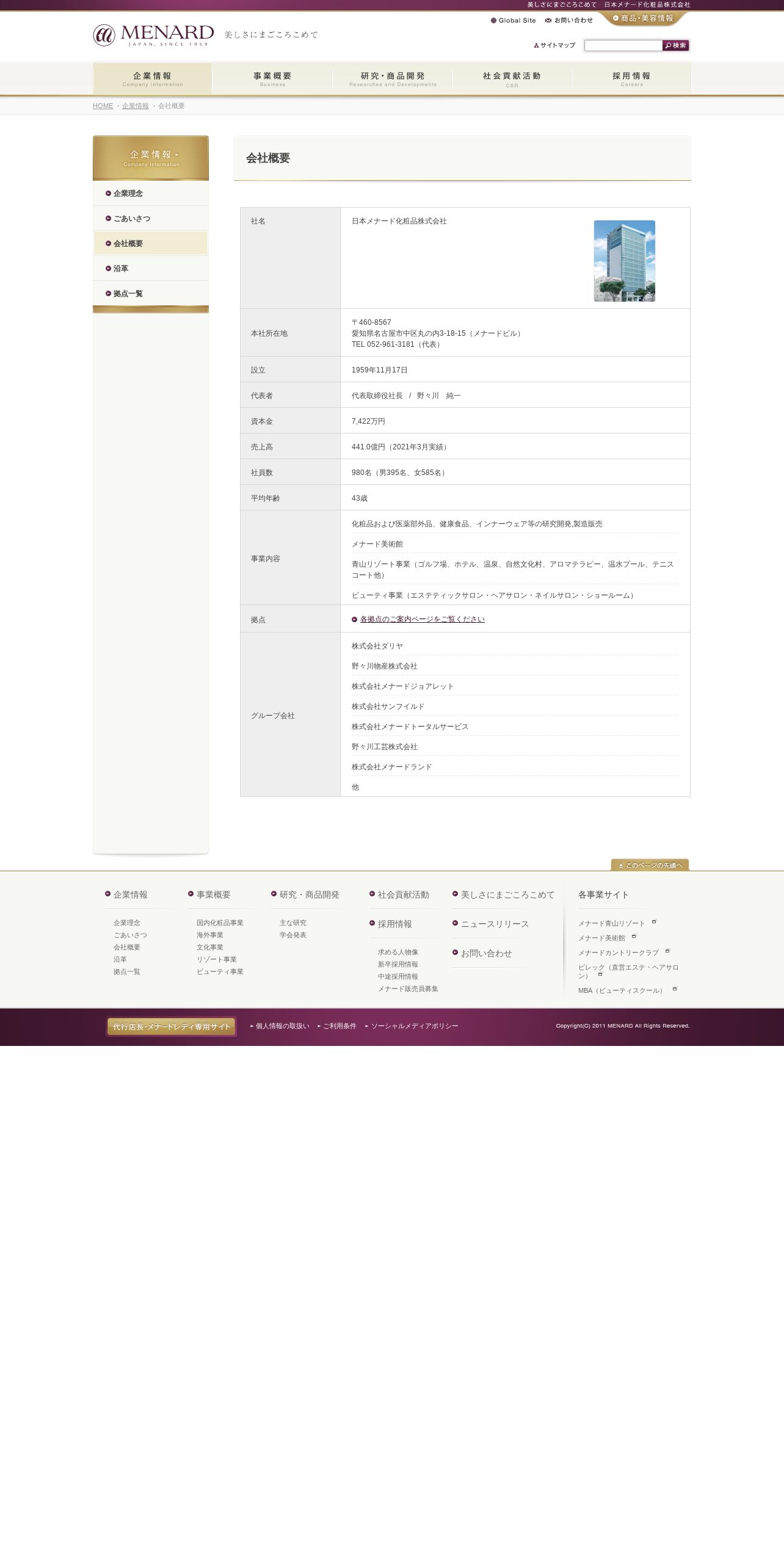The image size is (784, 1568).
Task: Open メナード美術館 external site link
Action: [x=602, y=938]
